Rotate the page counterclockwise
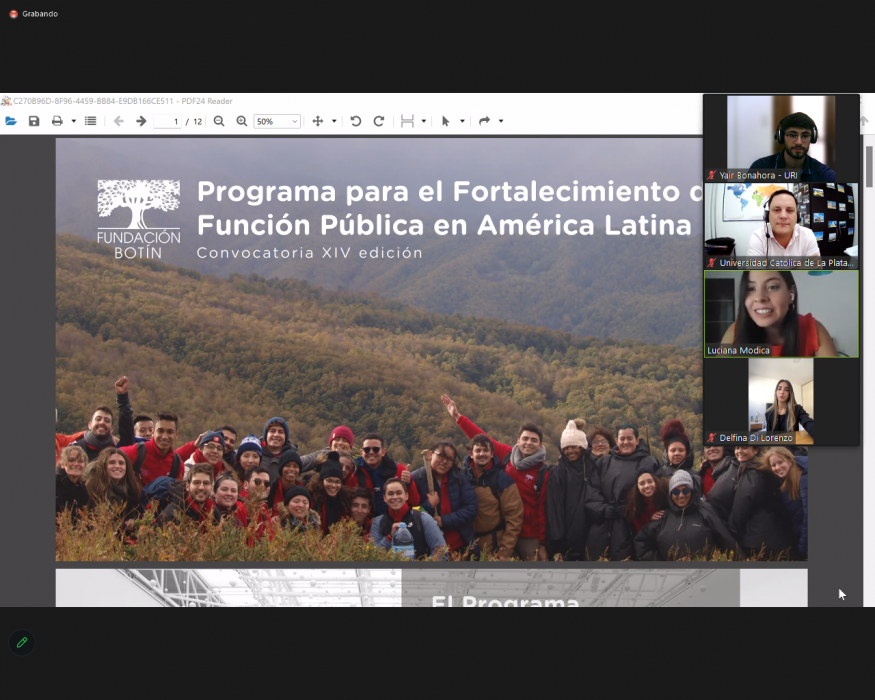875x700 pixels. click(x=355, y=121)
